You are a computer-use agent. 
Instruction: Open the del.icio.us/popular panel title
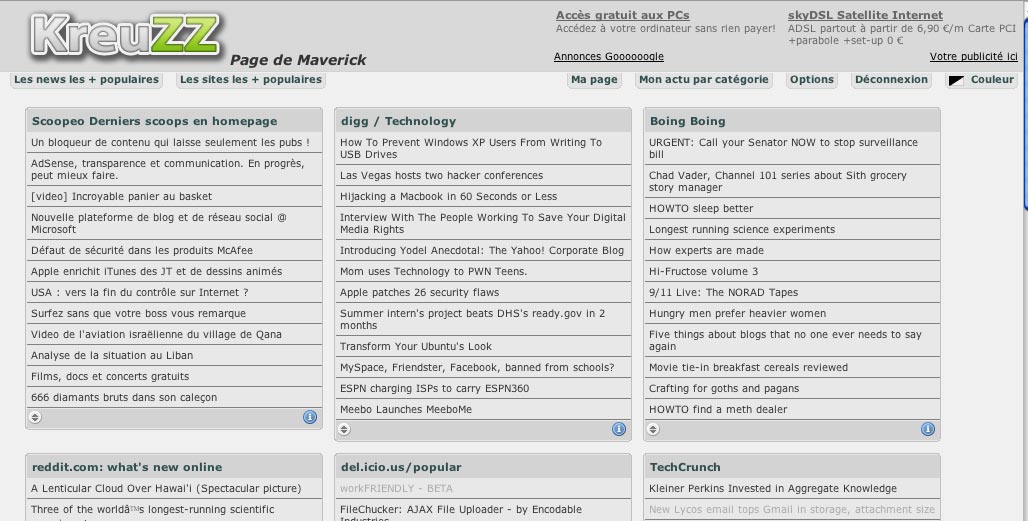[x=401, y=467]
